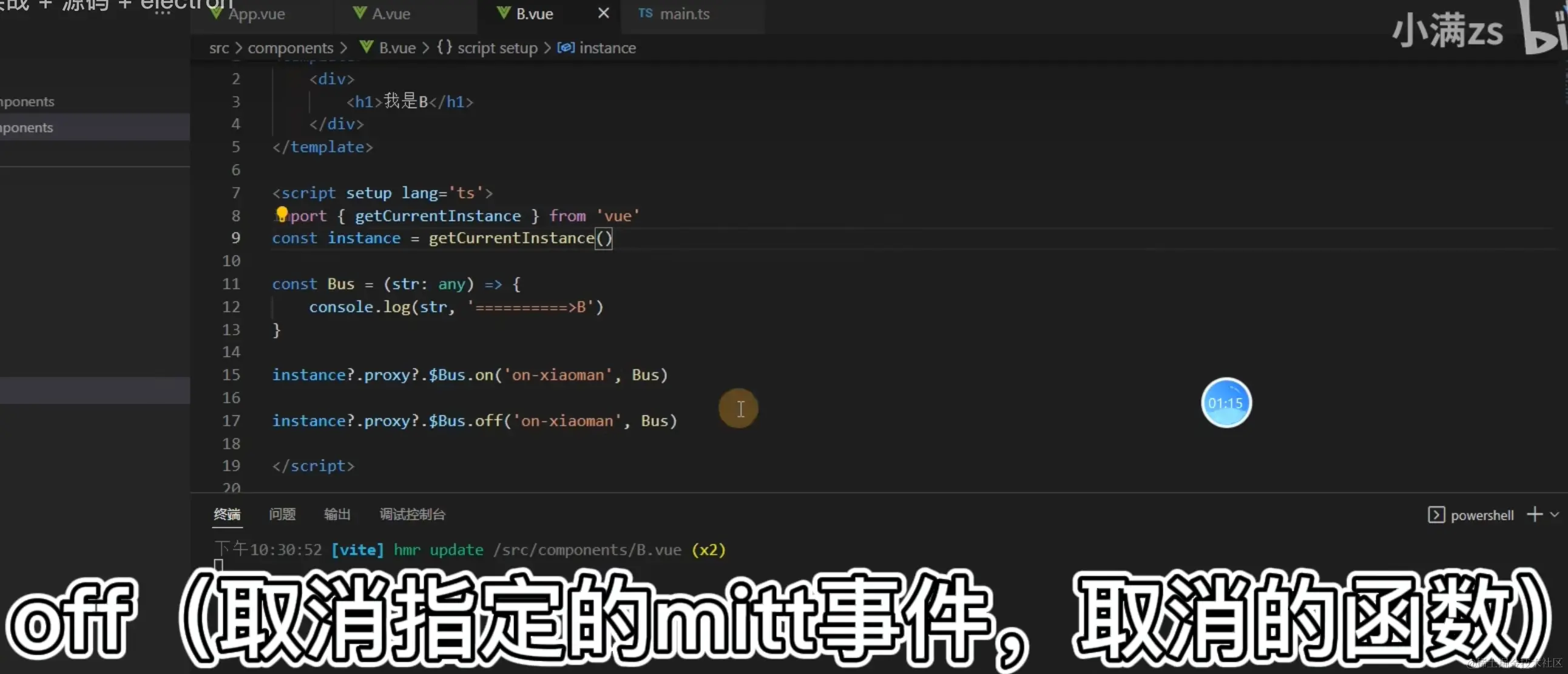Click the line number 15 gutter
1568x674 pixels.
pyautogui.click(x=231, y=375)
